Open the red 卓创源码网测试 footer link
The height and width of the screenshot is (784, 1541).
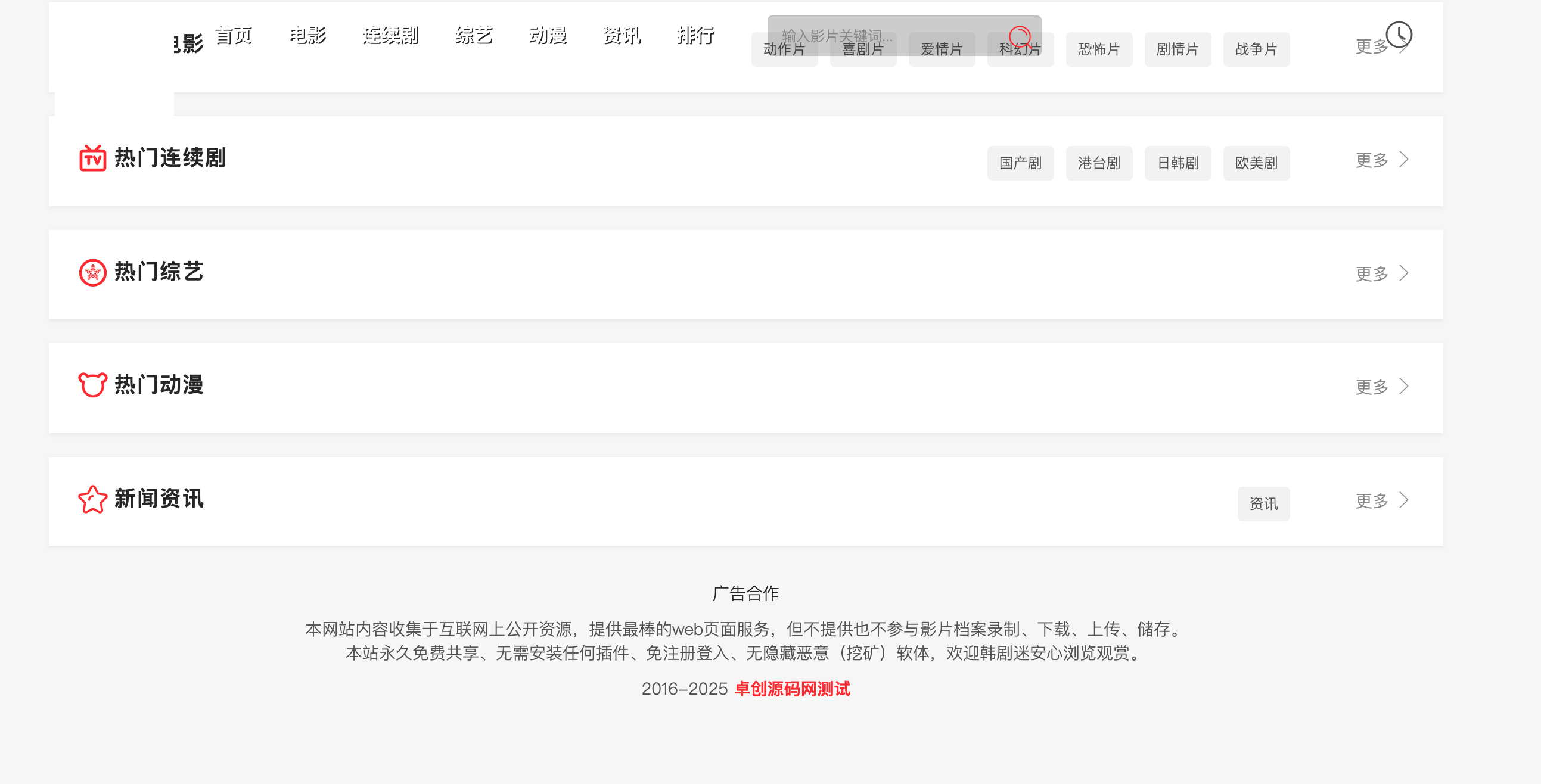[792, 688]
